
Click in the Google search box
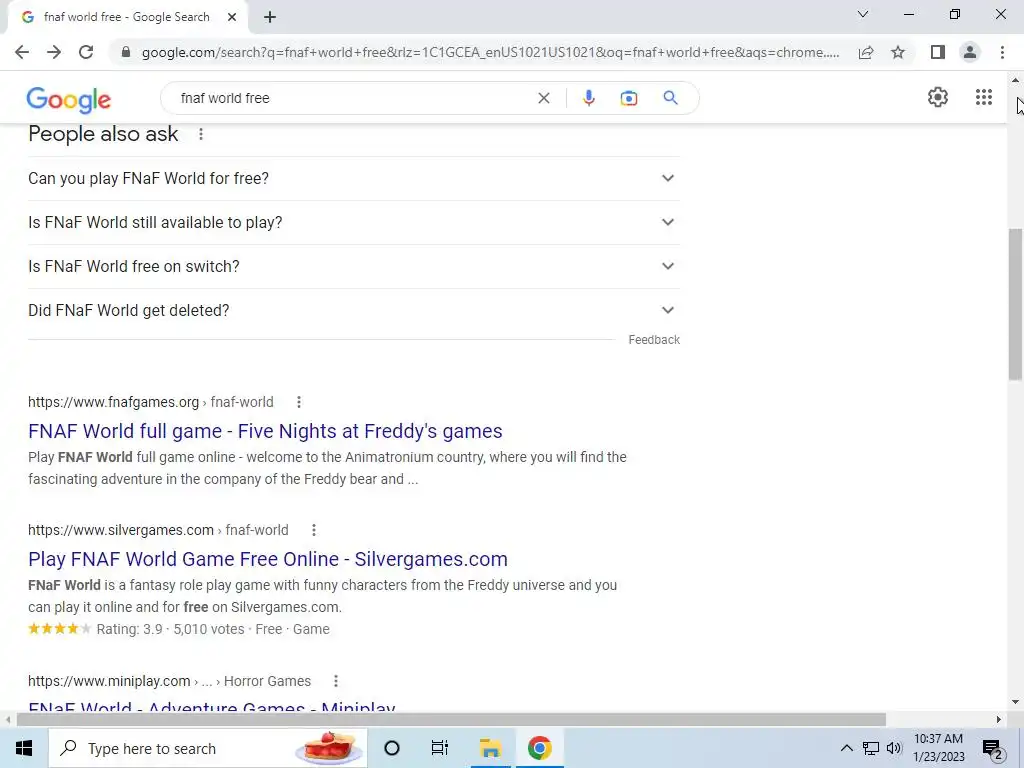click(x=353, y=98)
